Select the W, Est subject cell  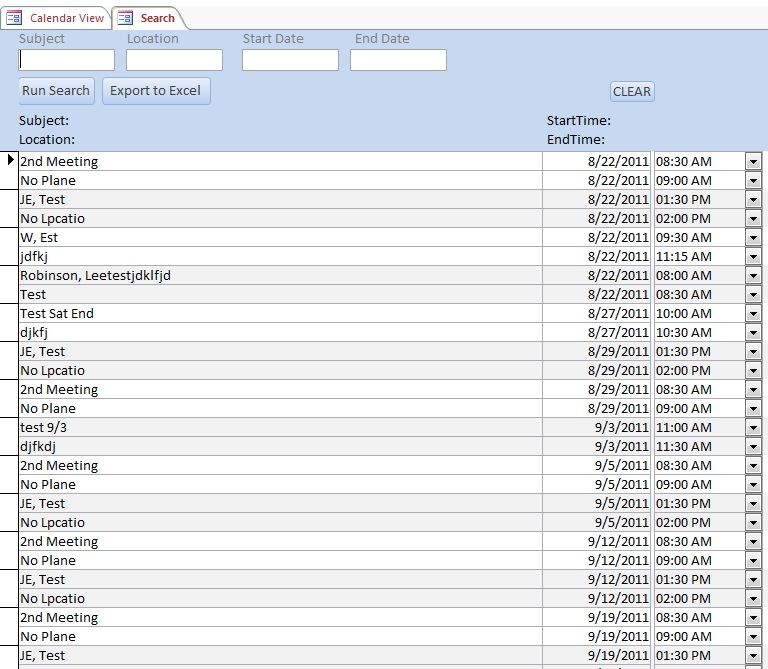click(280, 237)
